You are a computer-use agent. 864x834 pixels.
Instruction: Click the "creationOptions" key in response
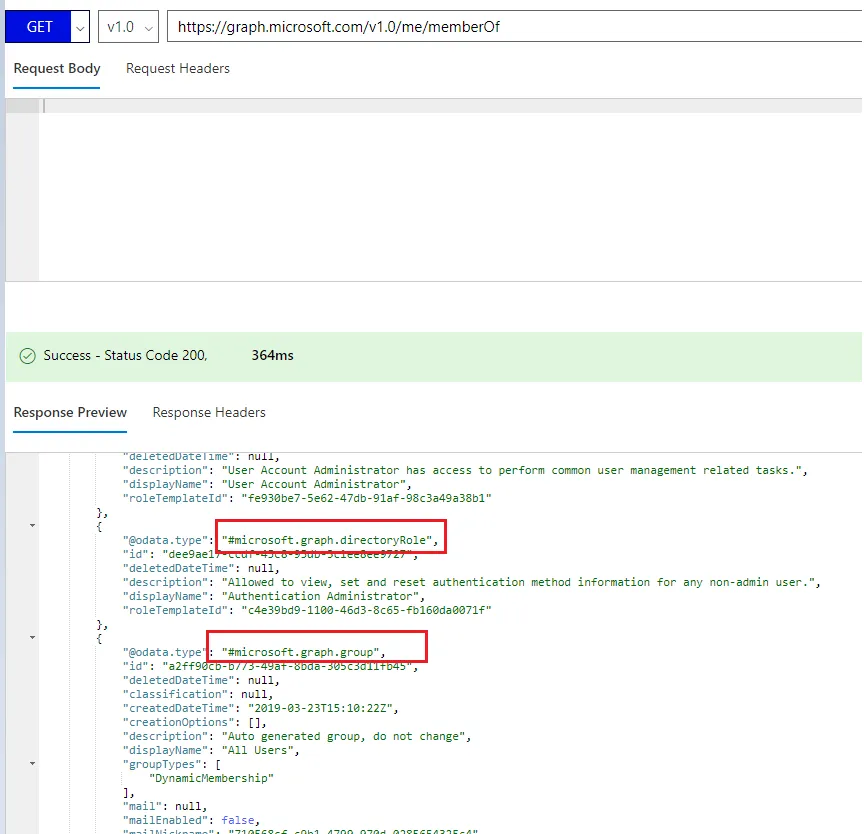pos(178,722)
